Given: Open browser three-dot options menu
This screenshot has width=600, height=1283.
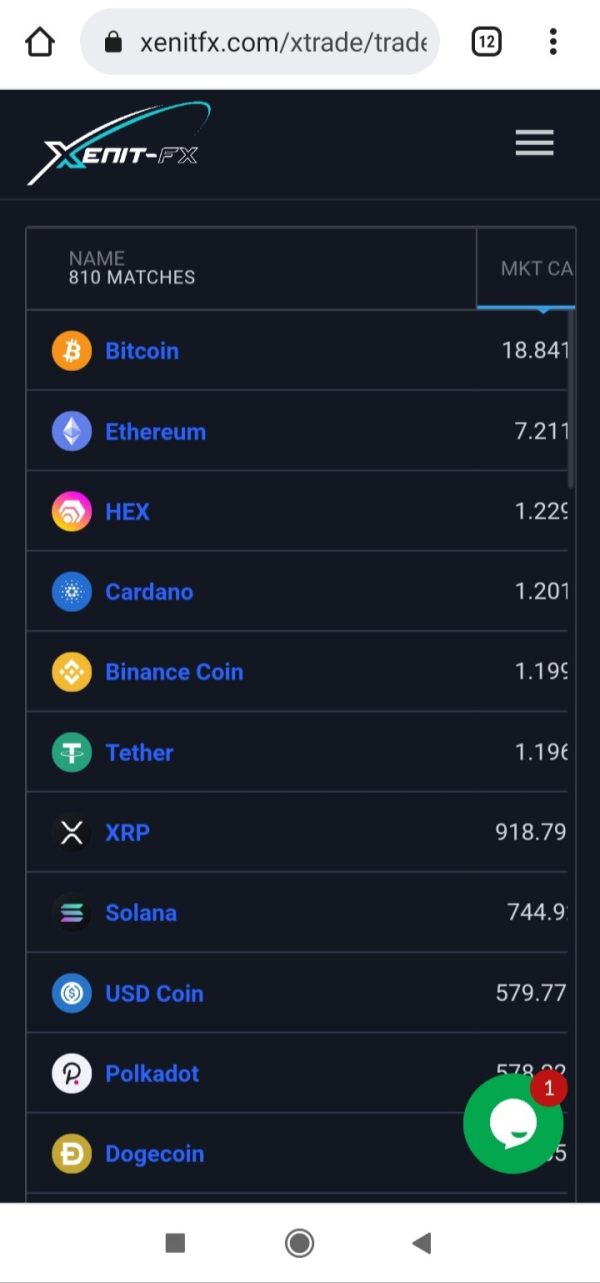Looking at the screenshot, I should point(553,42).
